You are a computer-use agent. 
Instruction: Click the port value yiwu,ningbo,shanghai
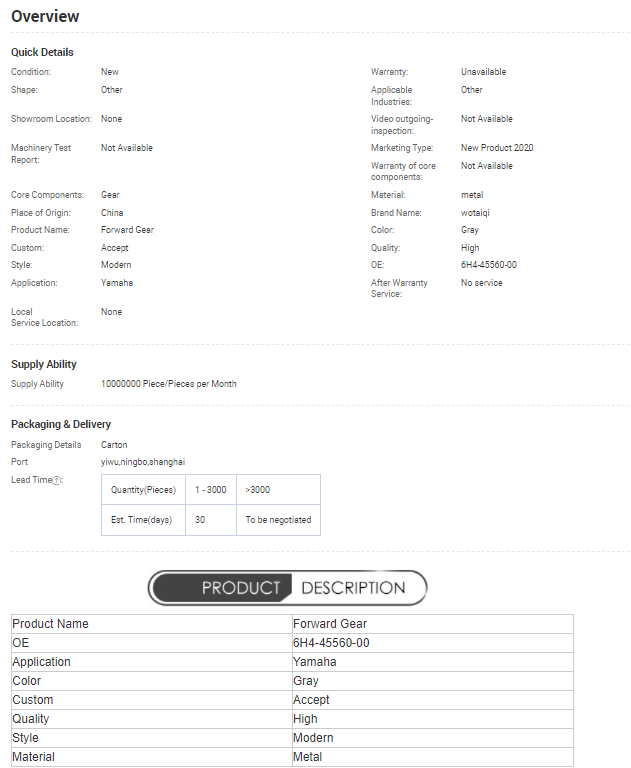pos(143,462)
